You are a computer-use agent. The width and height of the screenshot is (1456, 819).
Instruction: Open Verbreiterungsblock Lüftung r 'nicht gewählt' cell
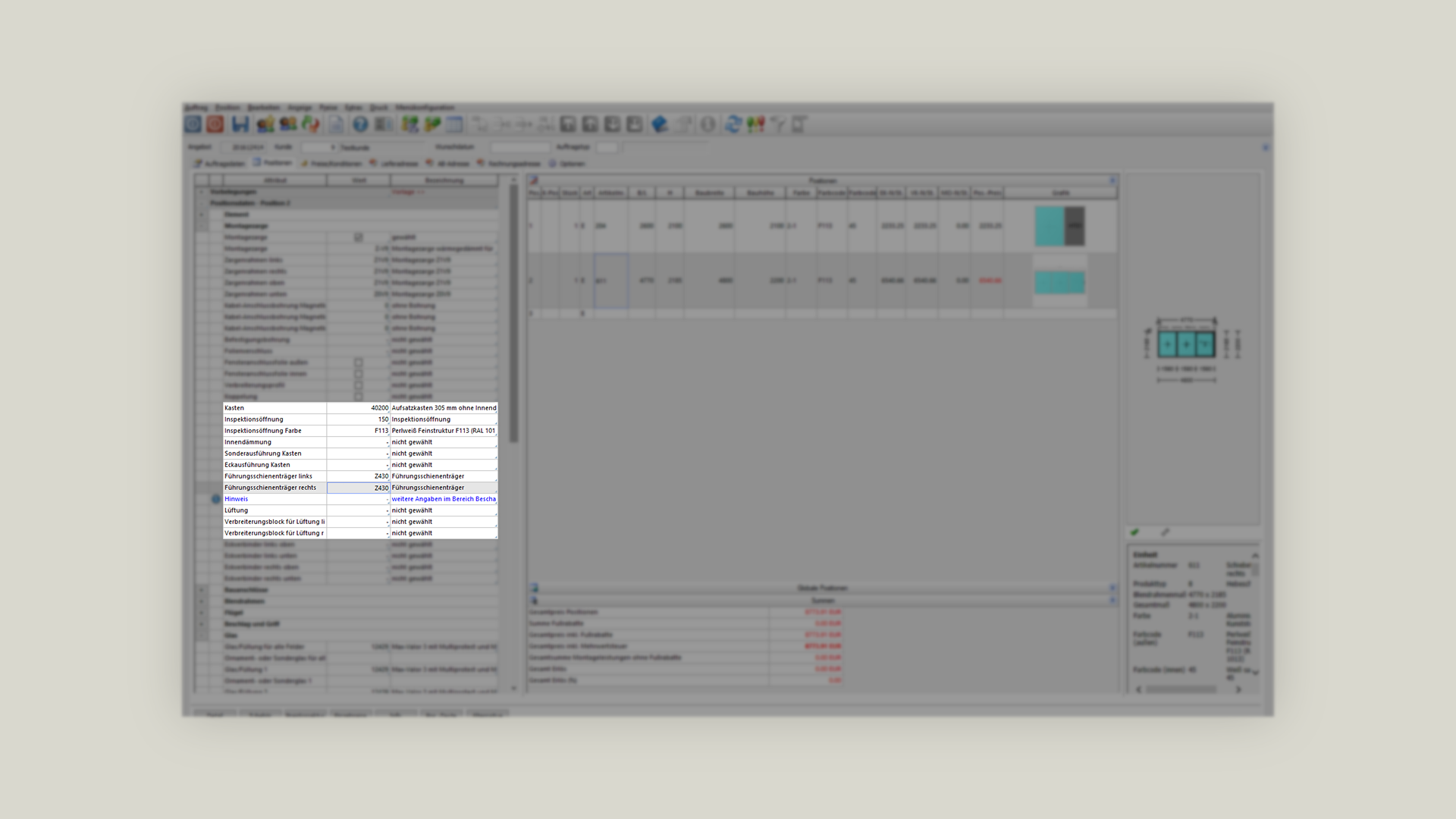[444, 533]
